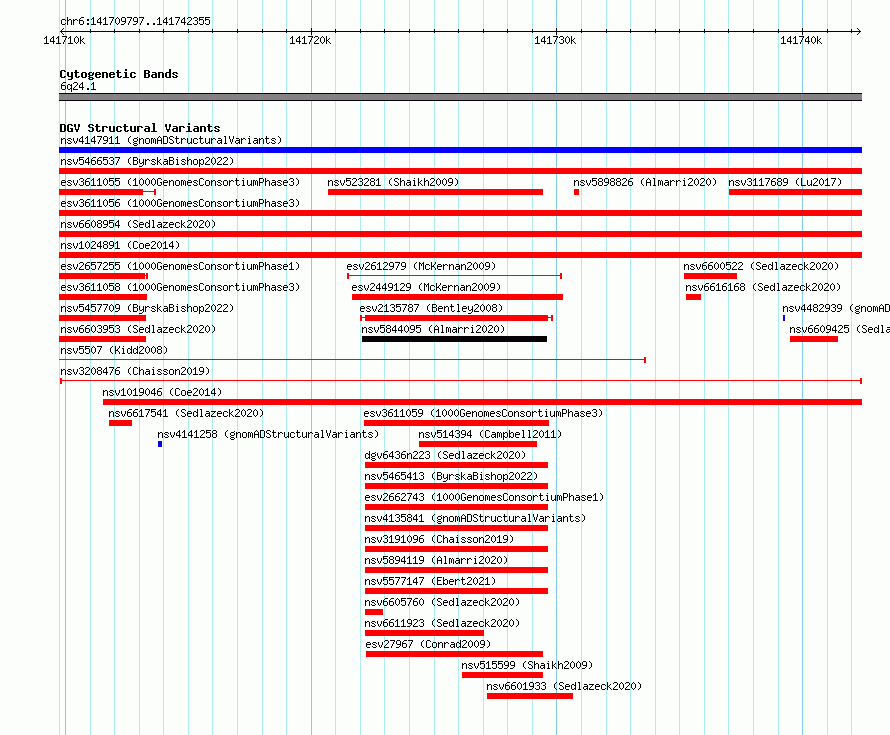Click the 141720k ruler tick label
Viewport: 890px width, 735px height.
coord(310,40)
